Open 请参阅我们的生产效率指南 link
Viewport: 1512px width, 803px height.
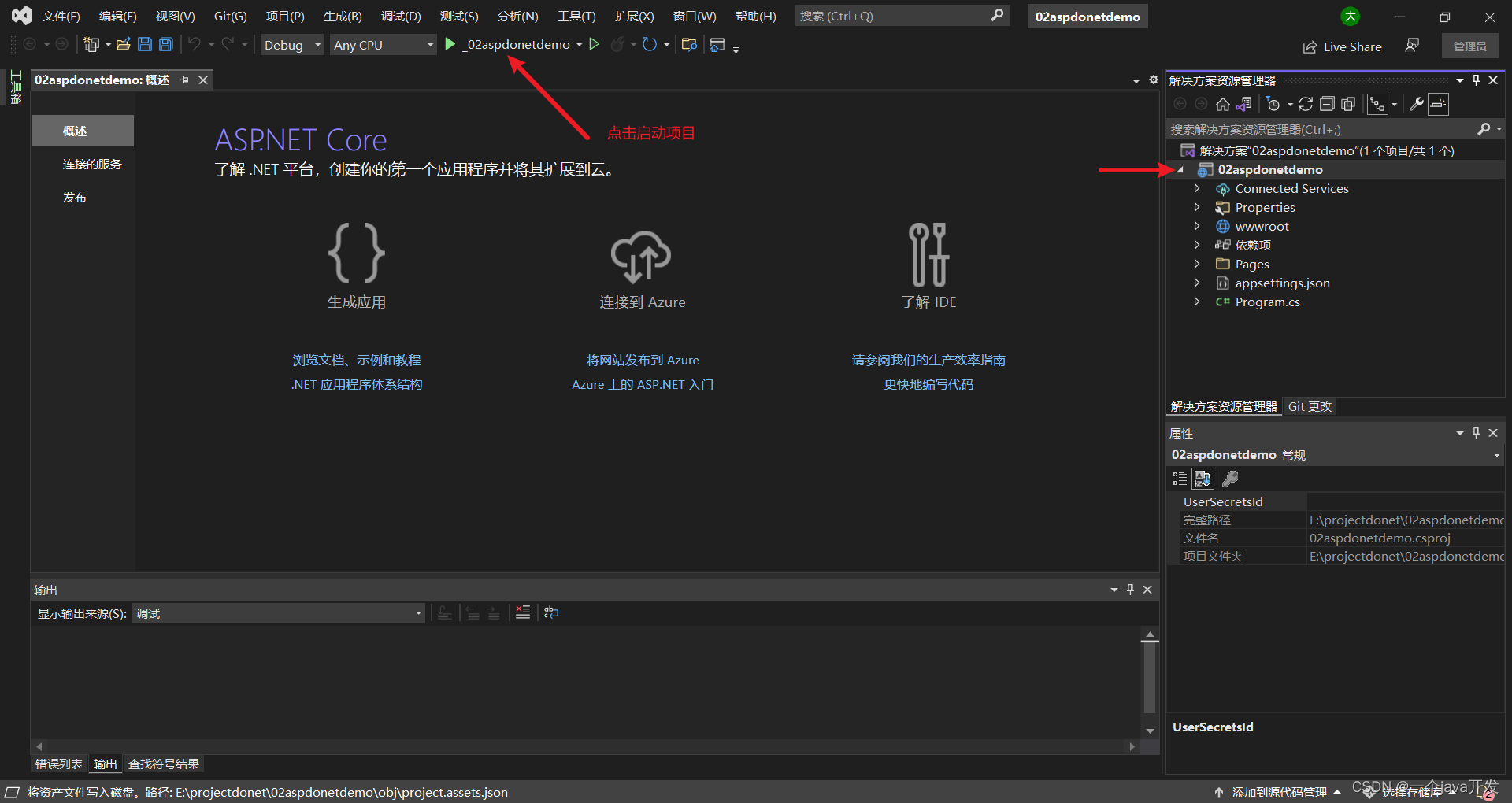pyautogui.click(x=928, y=360)
